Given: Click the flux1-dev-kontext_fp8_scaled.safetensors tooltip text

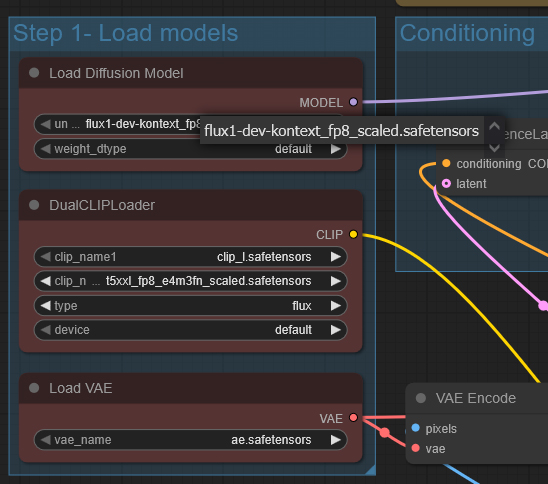Looking at the screenshot, I should pyautogui.click(x=341, y=131).
